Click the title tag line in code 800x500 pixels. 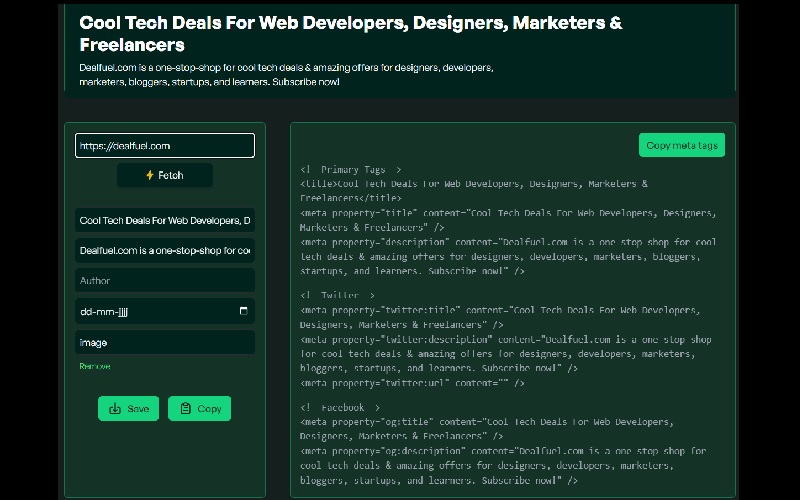tap(473, 190)
